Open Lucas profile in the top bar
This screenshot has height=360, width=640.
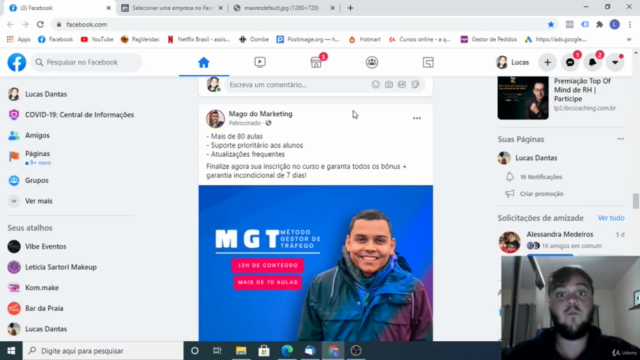(513, 62)
